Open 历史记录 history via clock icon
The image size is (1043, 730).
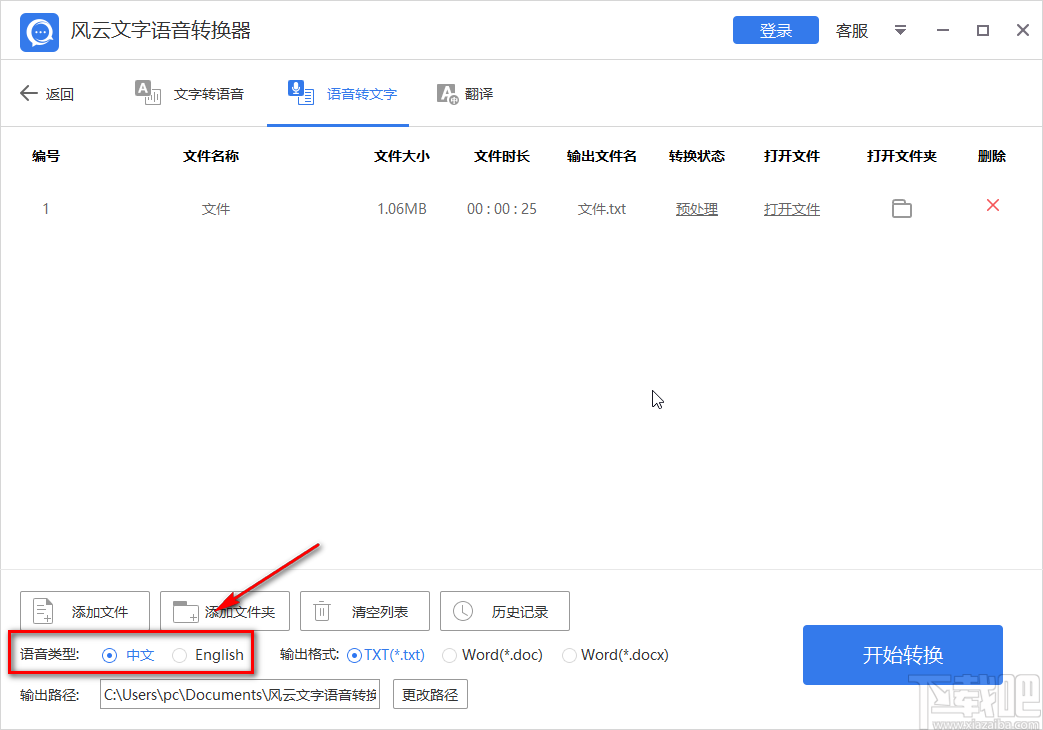click(x=461, y=611)
